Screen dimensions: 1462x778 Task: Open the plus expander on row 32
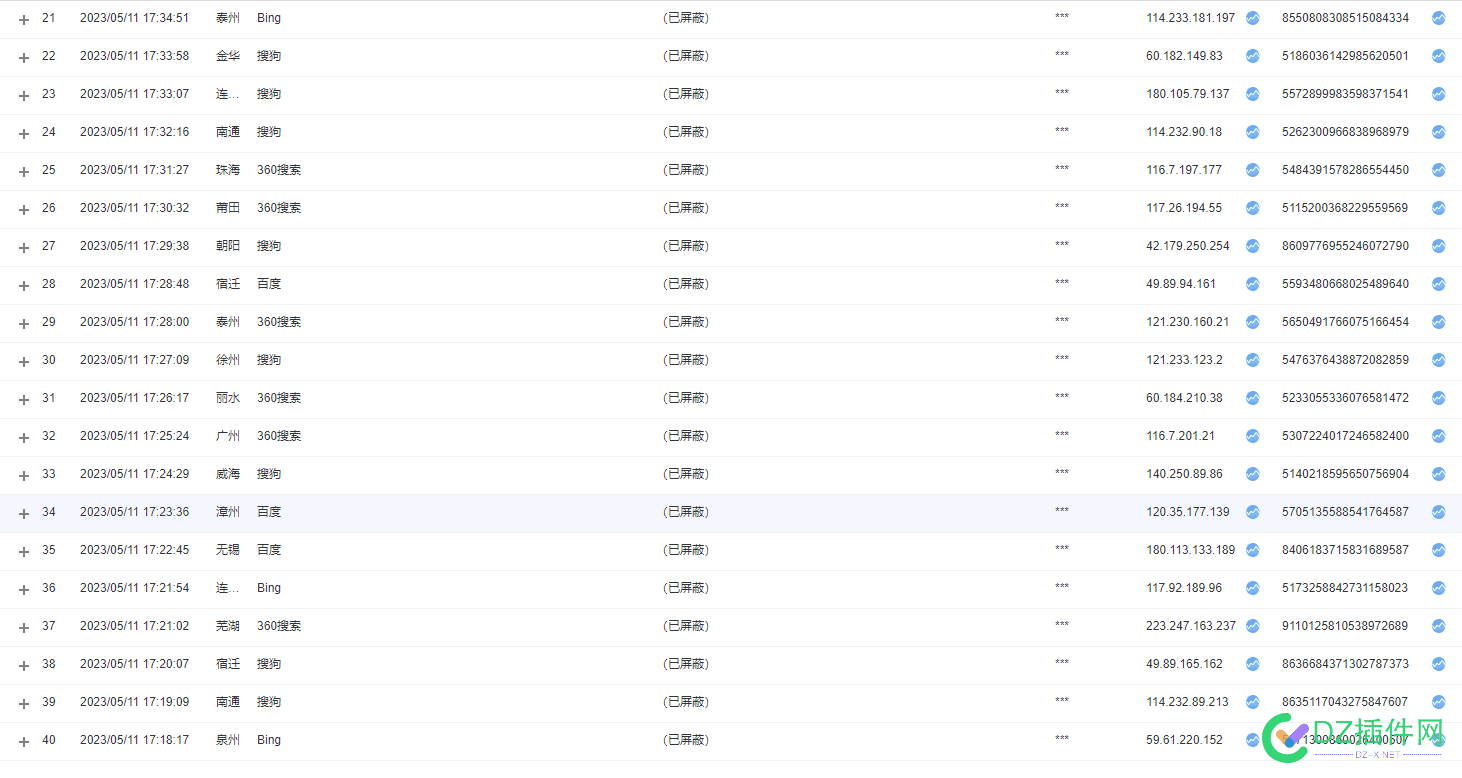coord(24,437)
